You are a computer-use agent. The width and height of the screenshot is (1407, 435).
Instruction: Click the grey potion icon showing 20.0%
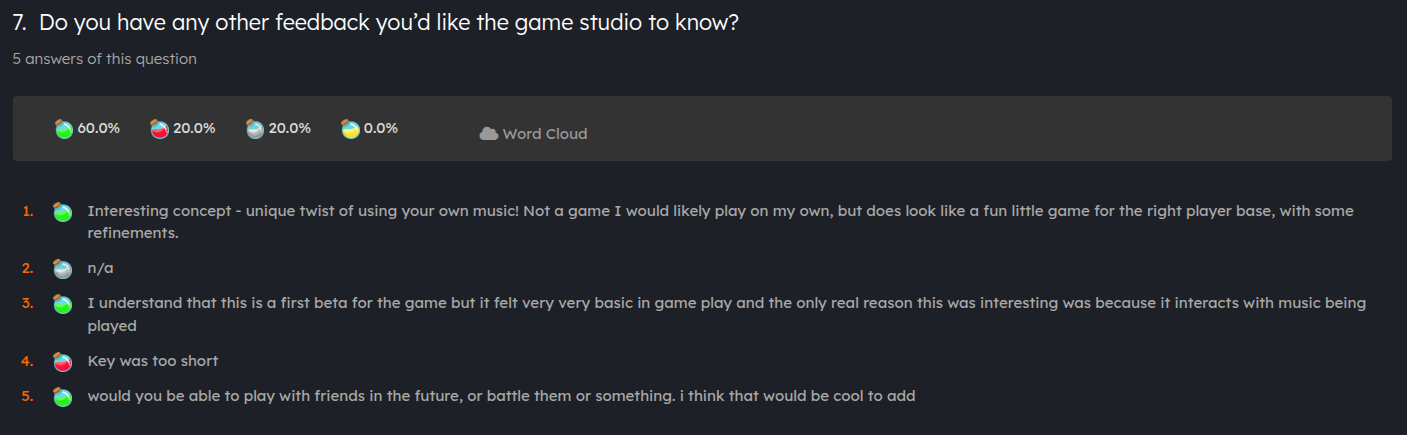coord(255,129)
